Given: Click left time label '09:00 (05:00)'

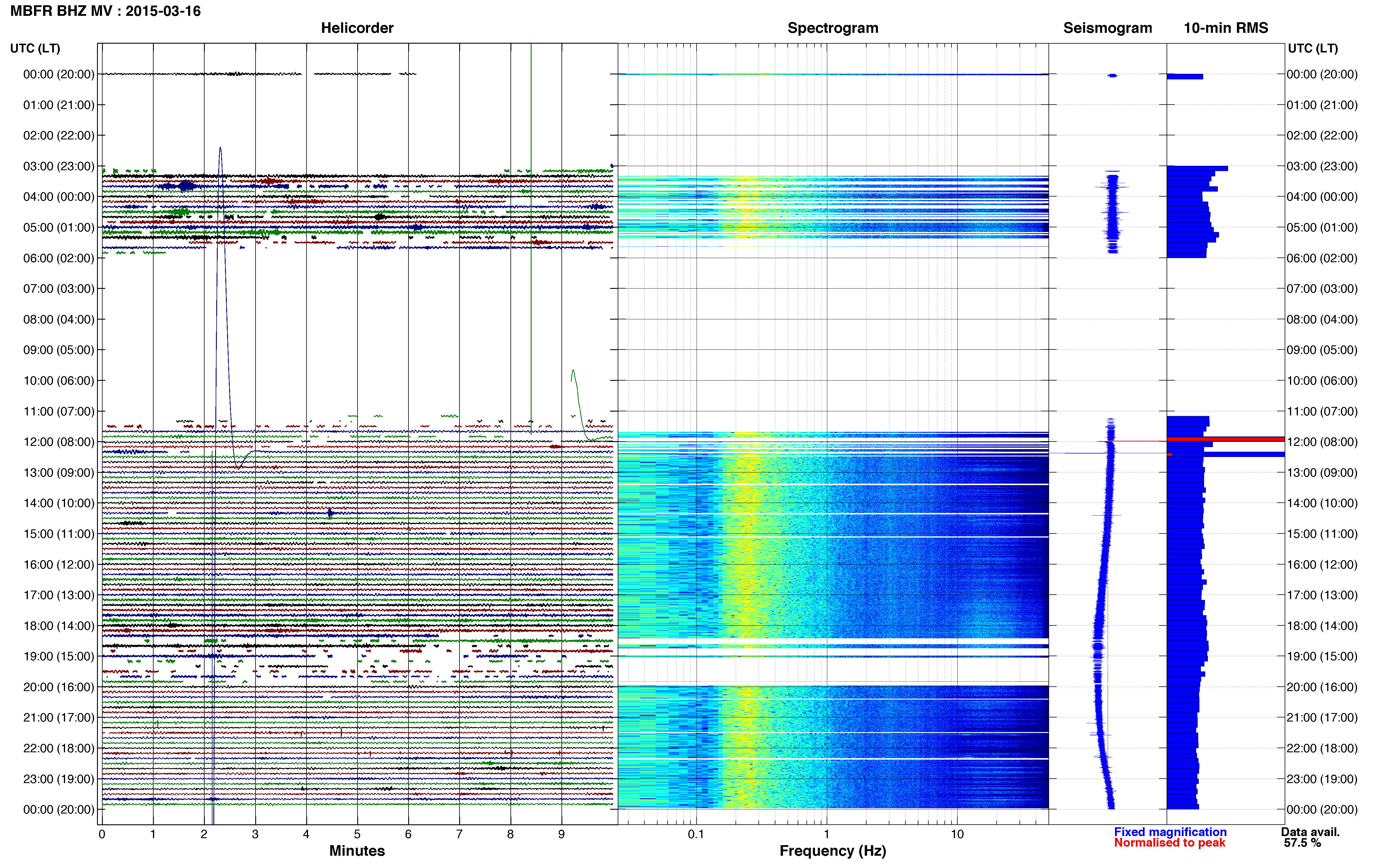Looking at the screenshot, I should point(59,349).
